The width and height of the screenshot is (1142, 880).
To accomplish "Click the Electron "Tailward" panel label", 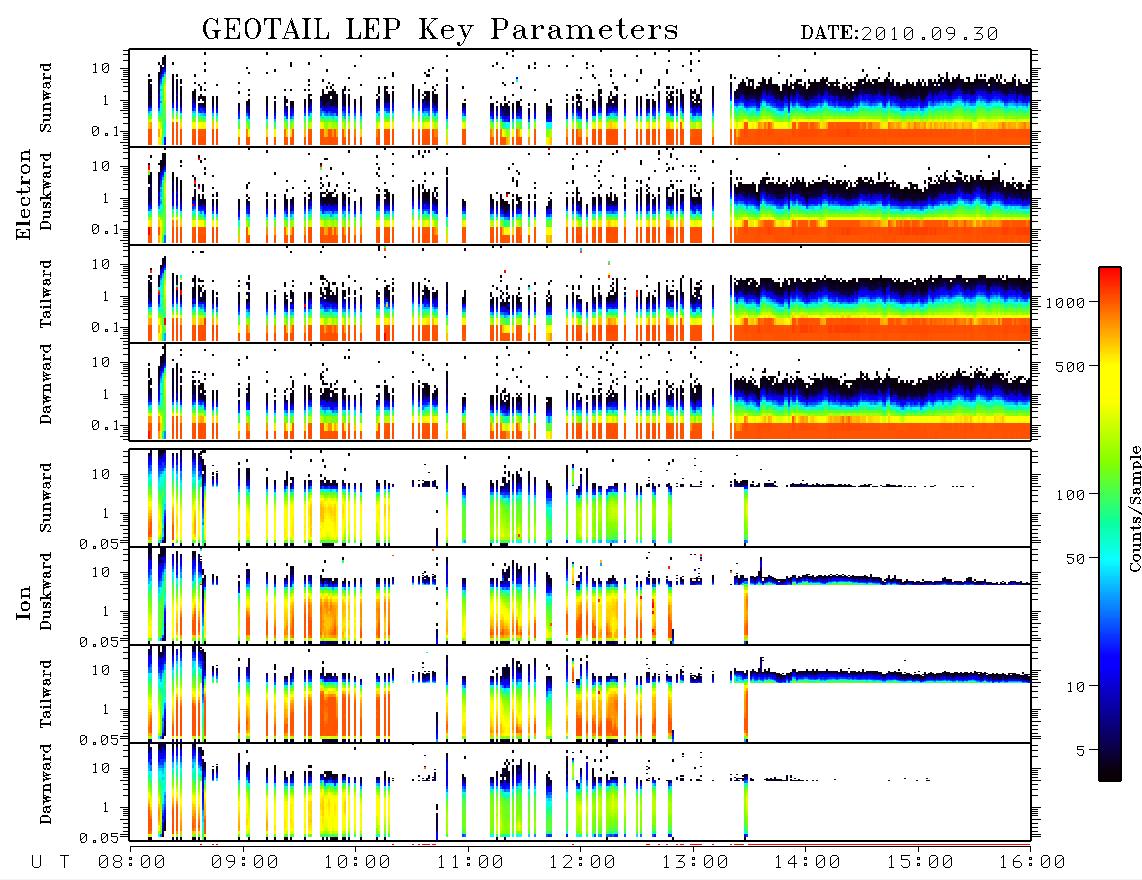I will coord(46,293).
